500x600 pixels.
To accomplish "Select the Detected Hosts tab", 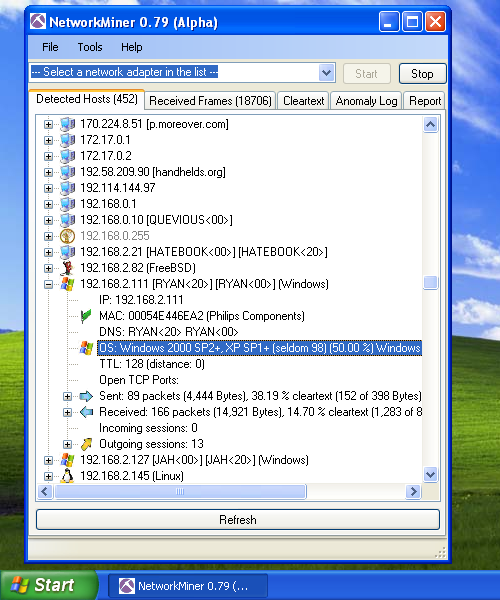I will [87, 99].
